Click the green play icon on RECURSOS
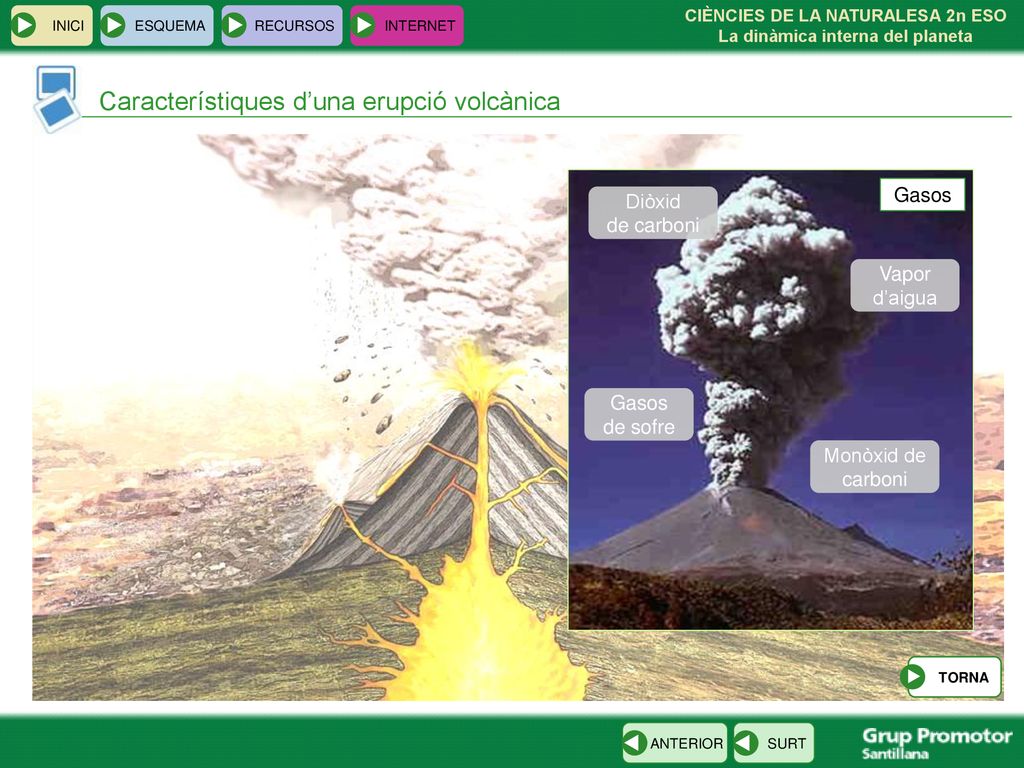The image size is (1024, 768). point(234,25)
